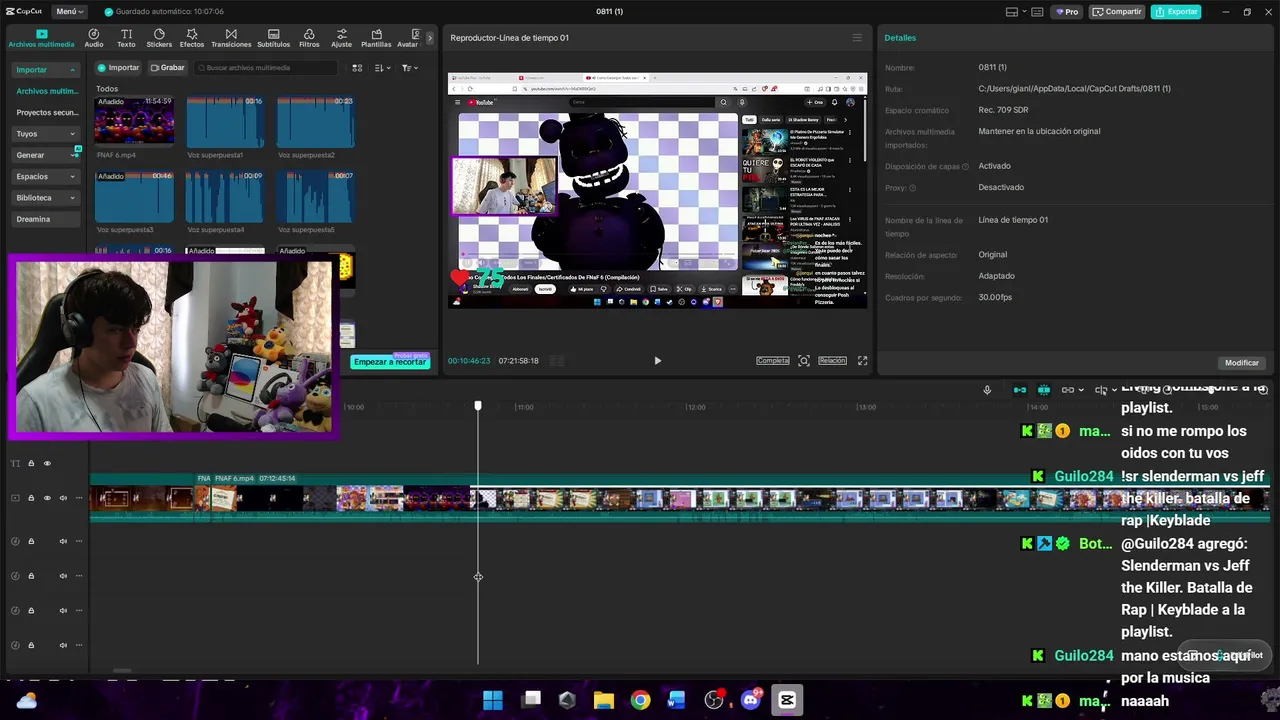Show more tabs with the right arrow

coord(430,38)
